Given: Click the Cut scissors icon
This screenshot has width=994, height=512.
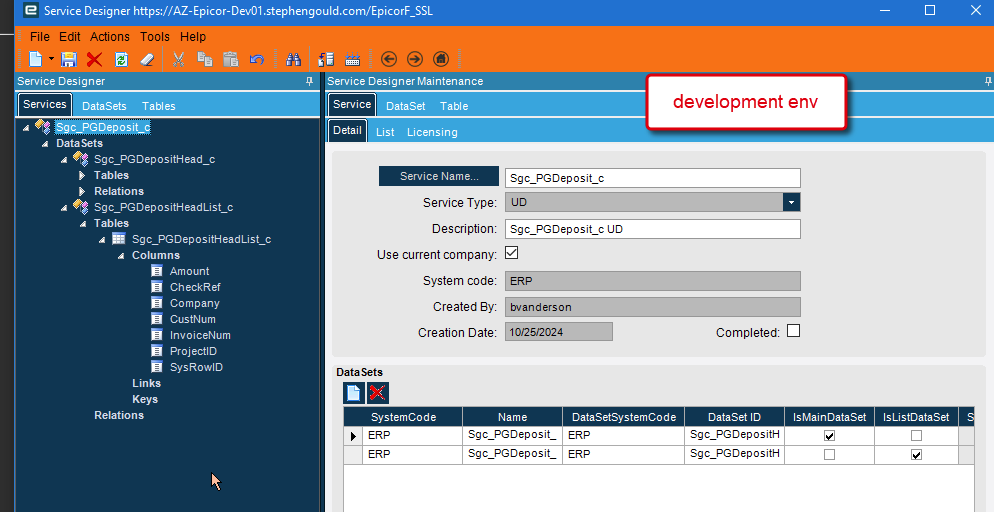Looking at the screenshot, I should pyautogui.click(x=179, y=60).
